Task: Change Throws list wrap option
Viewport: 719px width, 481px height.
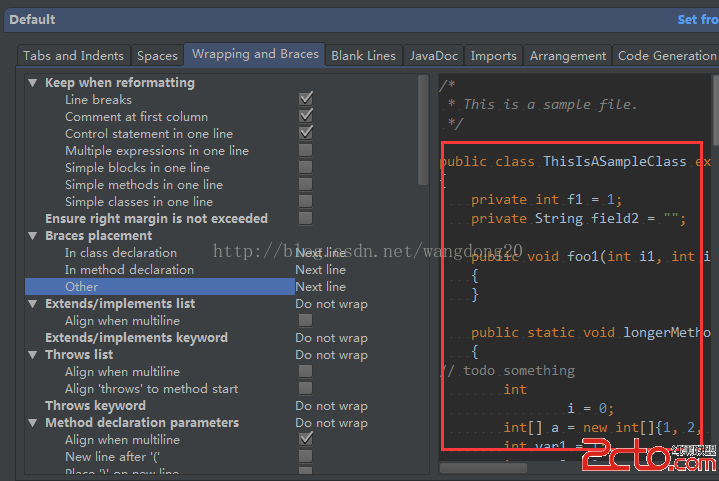Action: click(332, 355)
